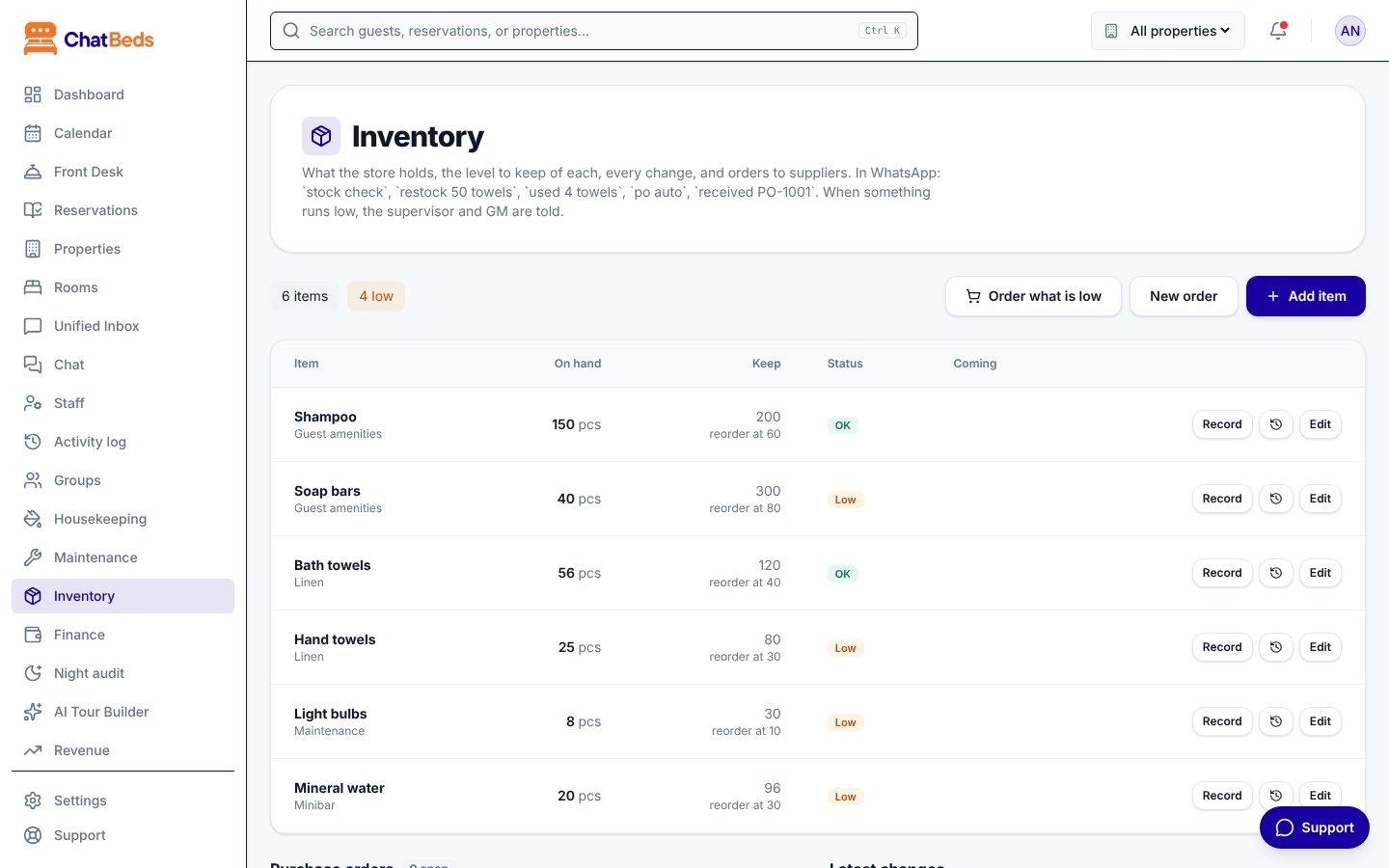Record a change for Light bulbs
Image resolution: width=1389 pixels, height=868 pixels.
(1222, 721)
